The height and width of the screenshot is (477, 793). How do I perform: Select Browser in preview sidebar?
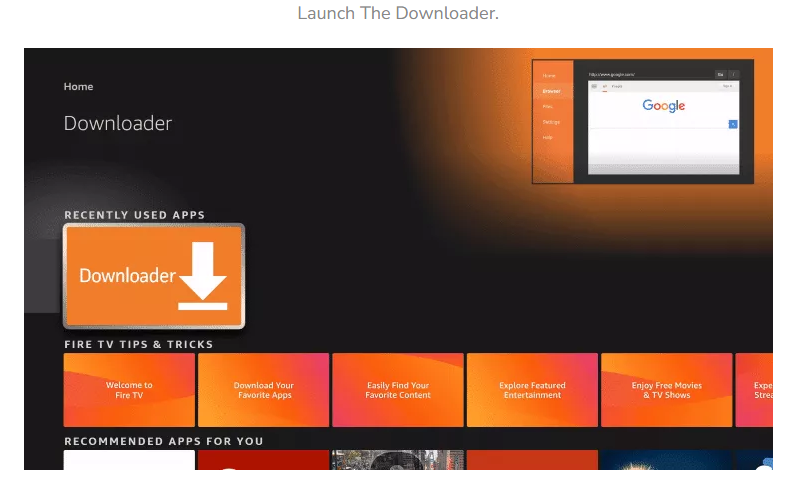click(551, 91)
